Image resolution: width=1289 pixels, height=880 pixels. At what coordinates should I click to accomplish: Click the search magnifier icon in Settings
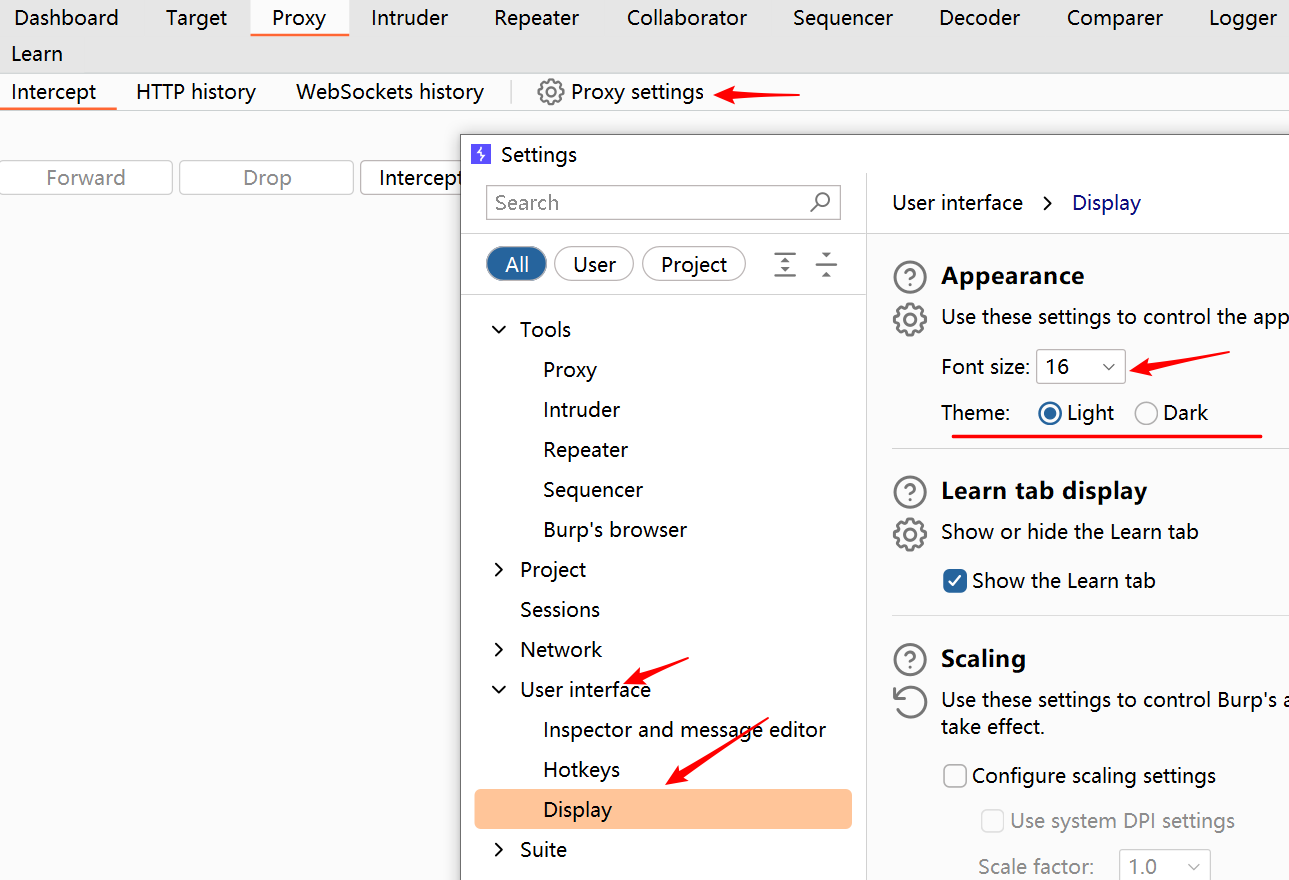(x=820, y=202)
